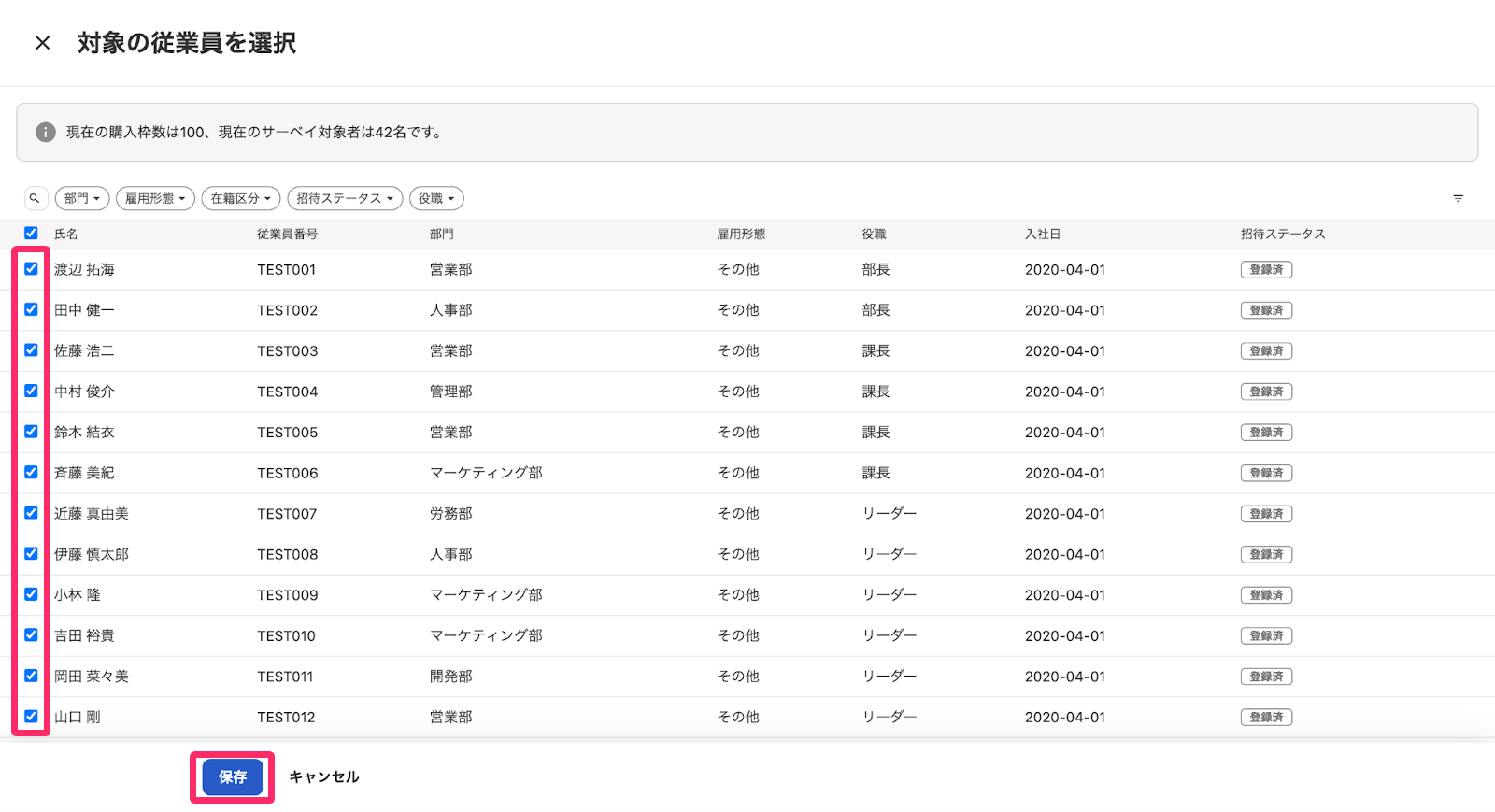Click the 入社日 column header
This screenshot has width=1495, height=812.
pyautogui.click(x=1043, y=234)
